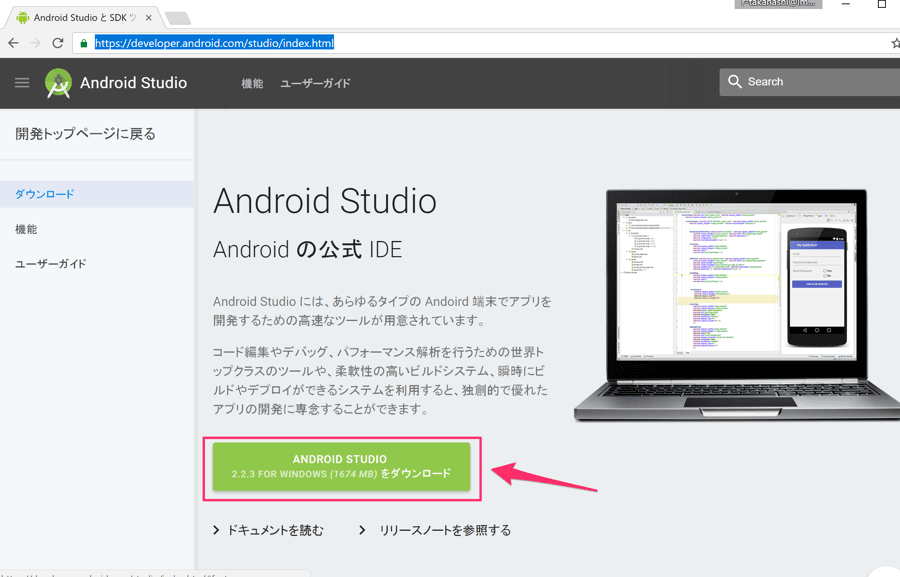This screenshot has width=900, height=577.
Task: Click the chevron beside ドキュメントを読む
Action: 216,530
